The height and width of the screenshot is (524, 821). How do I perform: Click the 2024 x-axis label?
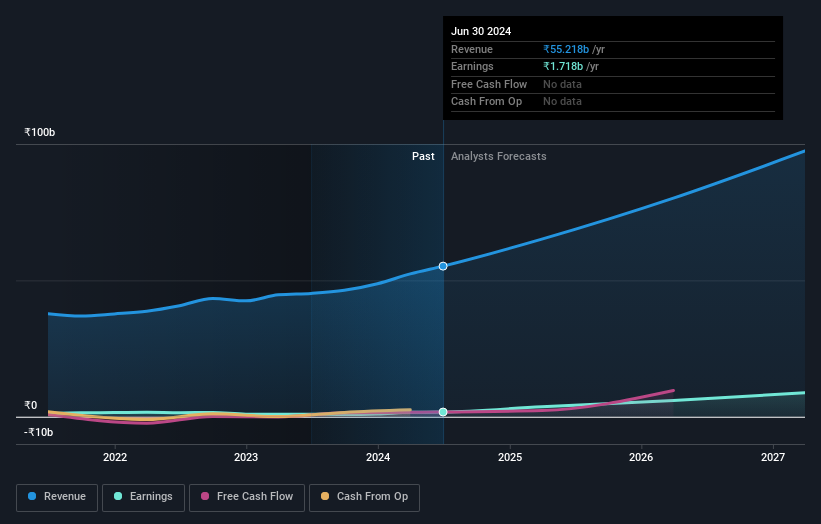[378, 458]
